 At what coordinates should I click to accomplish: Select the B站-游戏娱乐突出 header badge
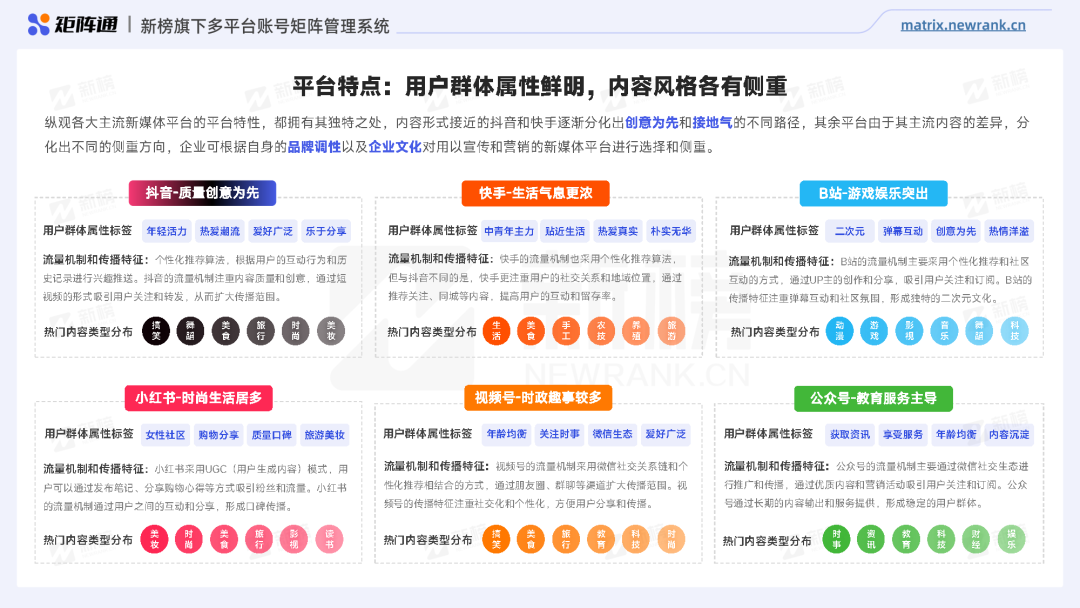tap(873, 193)
